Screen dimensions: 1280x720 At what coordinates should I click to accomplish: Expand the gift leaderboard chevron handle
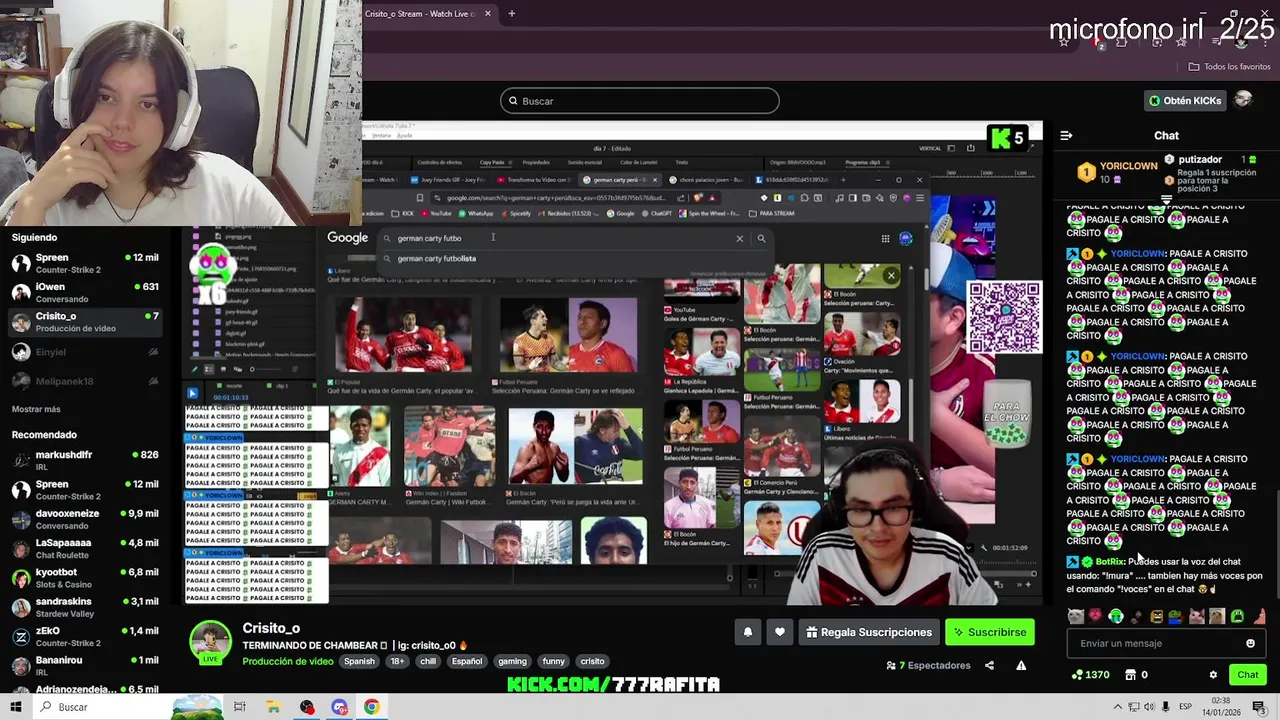point(1166,199)
